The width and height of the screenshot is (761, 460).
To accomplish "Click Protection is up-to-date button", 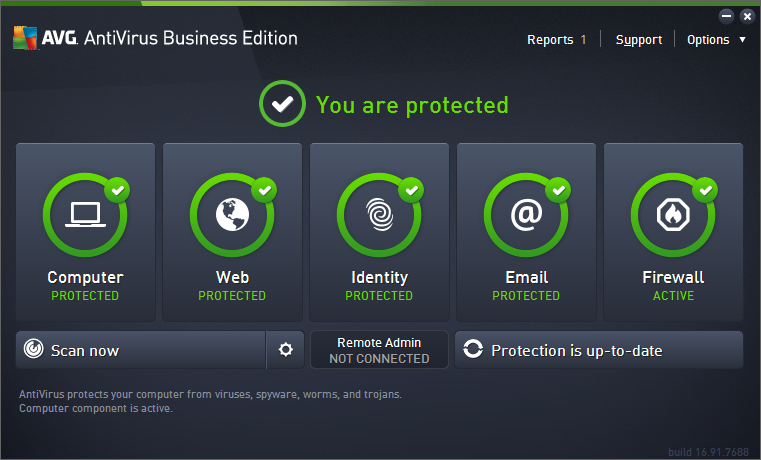I will click(x=598, y=350).
